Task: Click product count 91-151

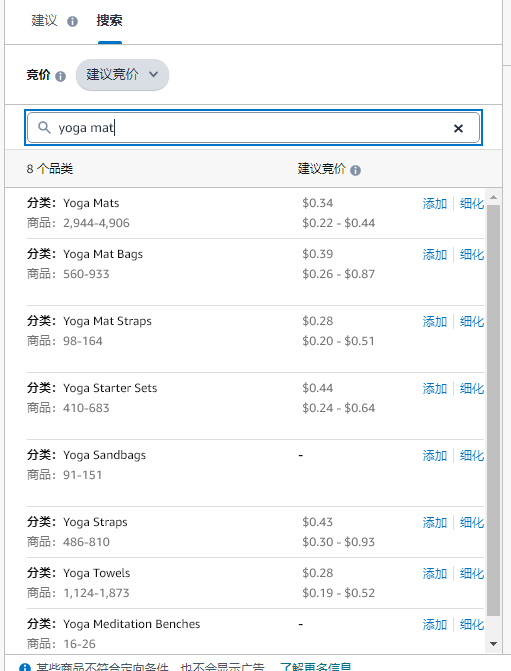Action: point(83,475)
